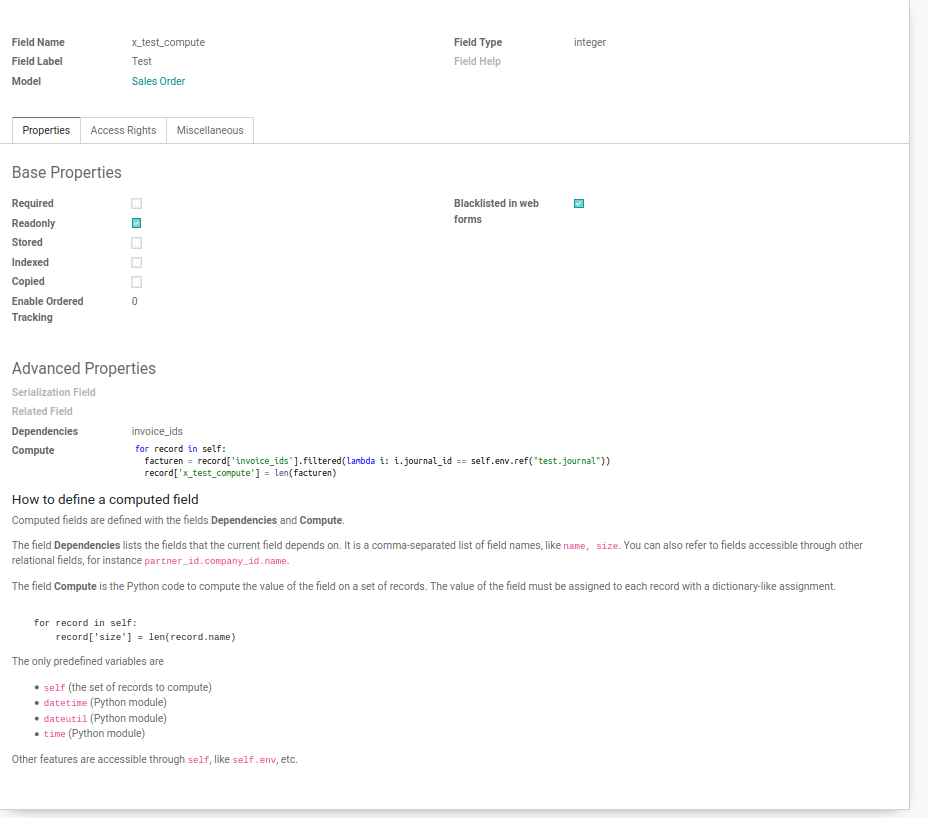Click the Field Name value x_test_compute
Image resolution: width=928 pixels, height=818 pixels.
(x=166, y=42)
